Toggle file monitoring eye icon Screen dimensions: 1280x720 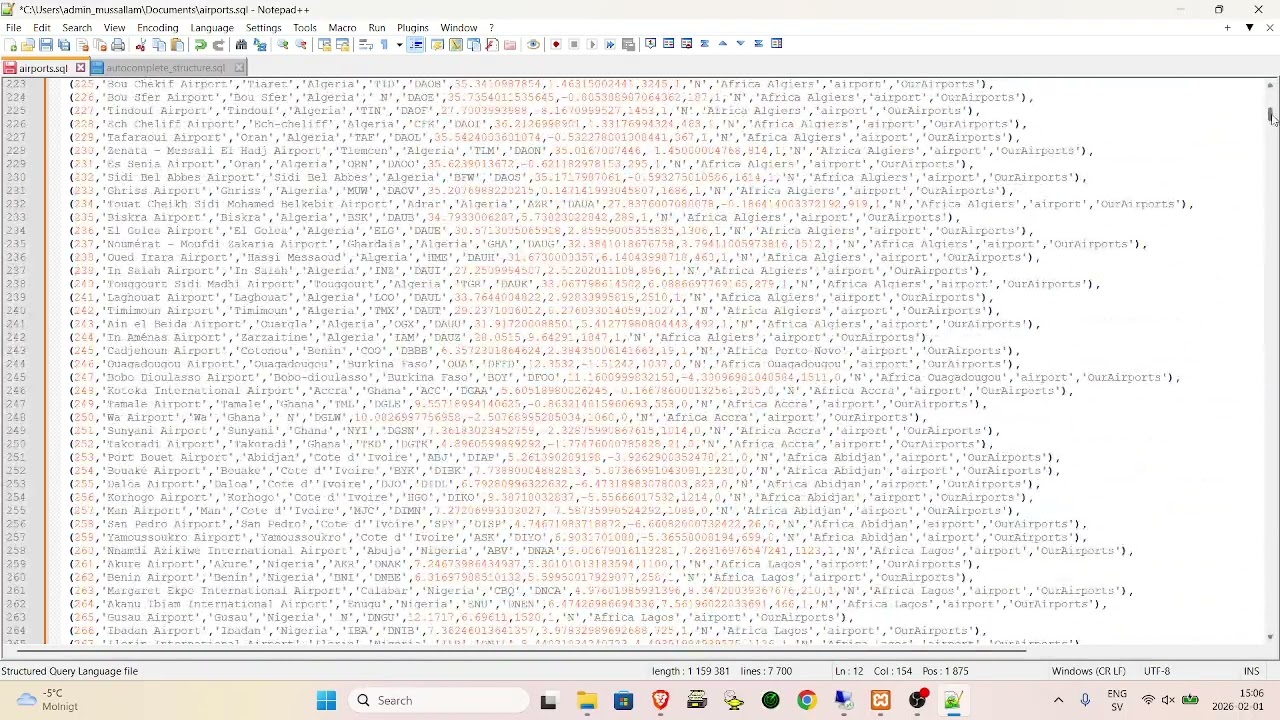(x=533, y=44)
